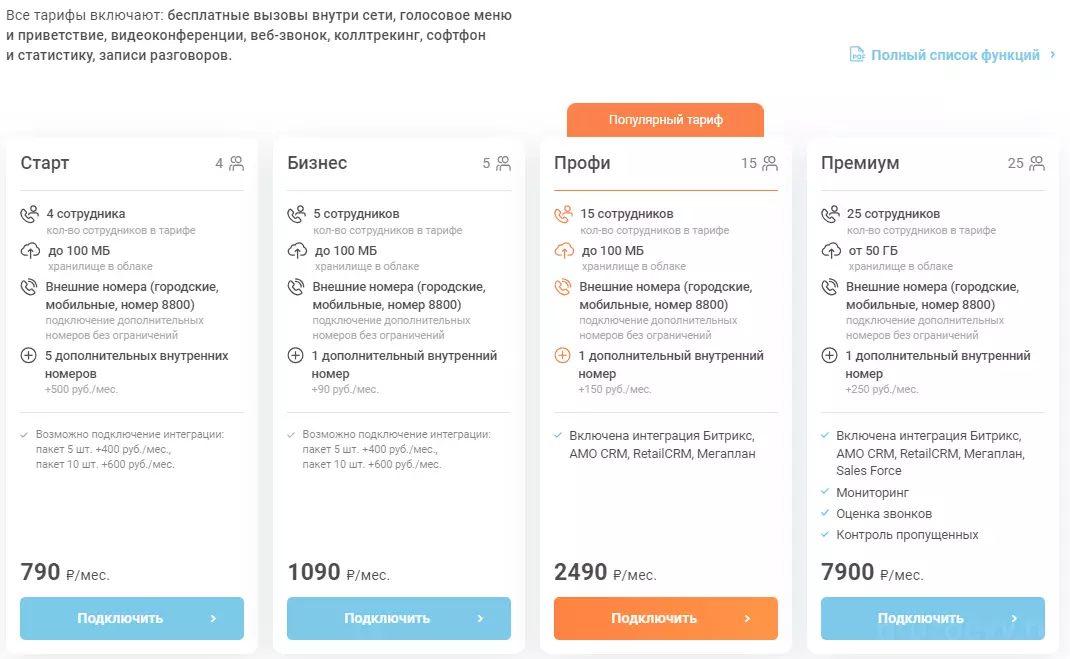Select the Премиум plan title
The height and width of the screenshot is (659, 1070).
860,163
